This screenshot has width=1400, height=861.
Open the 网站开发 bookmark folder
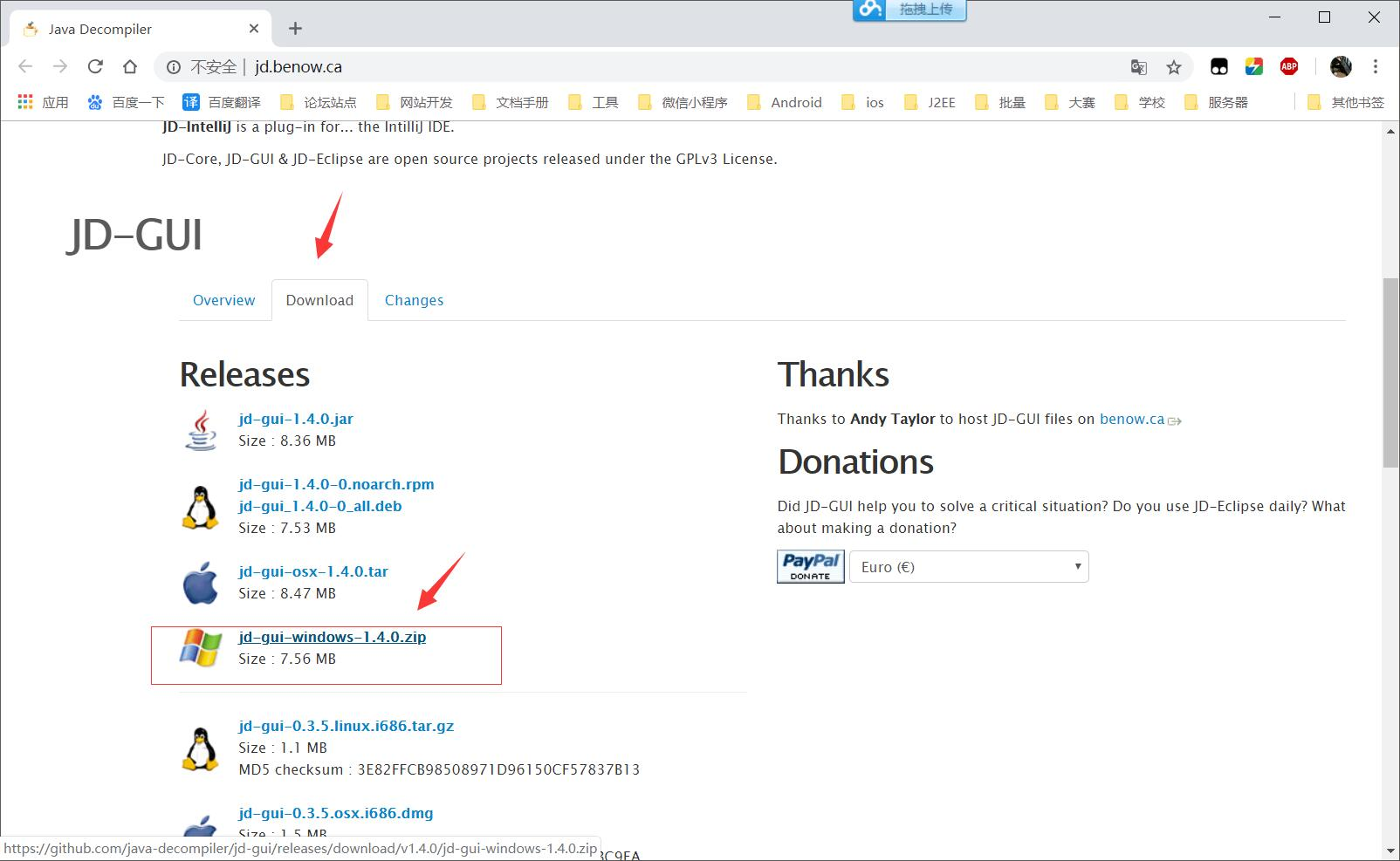[414, 102]
